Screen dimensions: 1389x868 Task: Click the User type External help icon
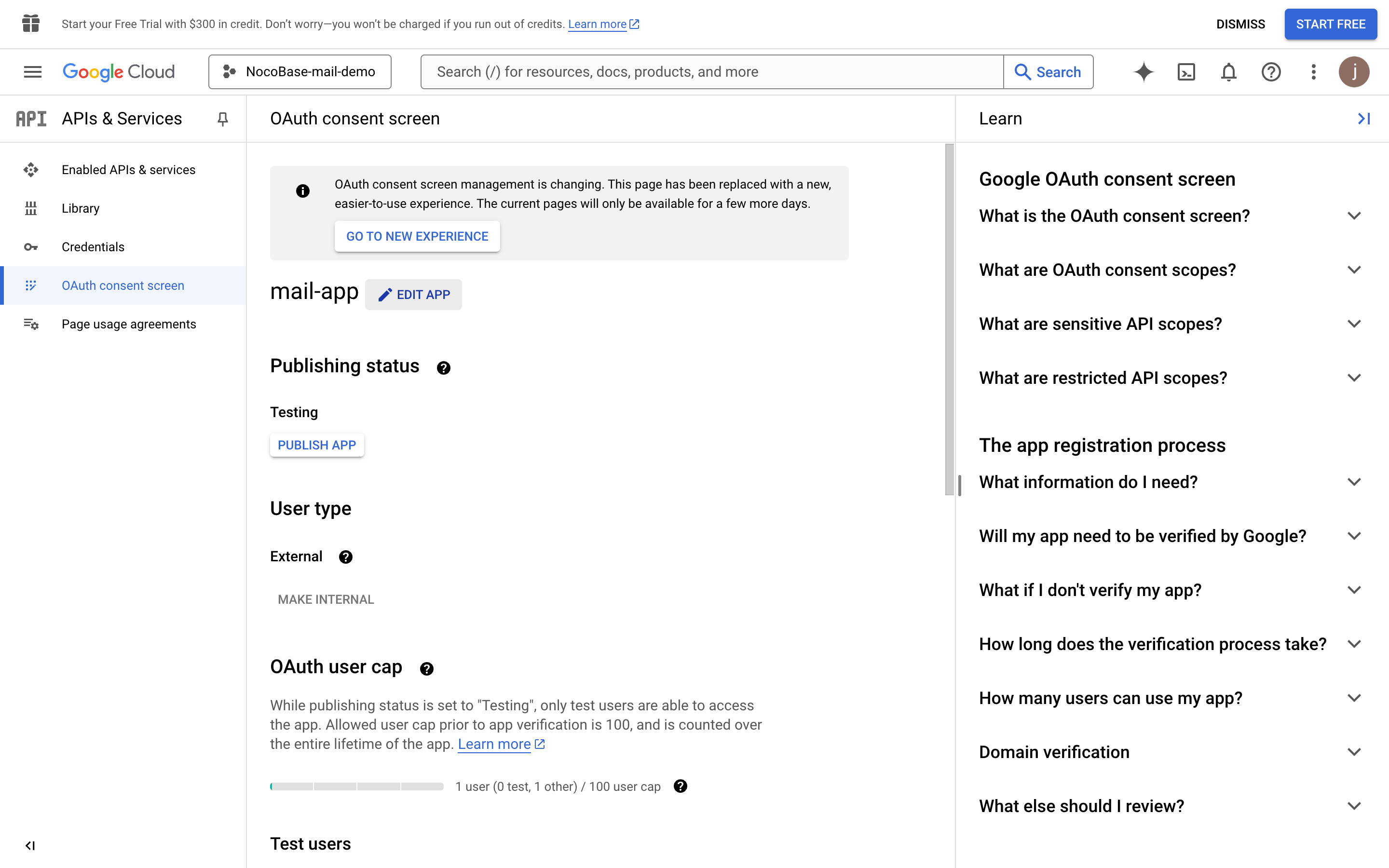[345, 557]
